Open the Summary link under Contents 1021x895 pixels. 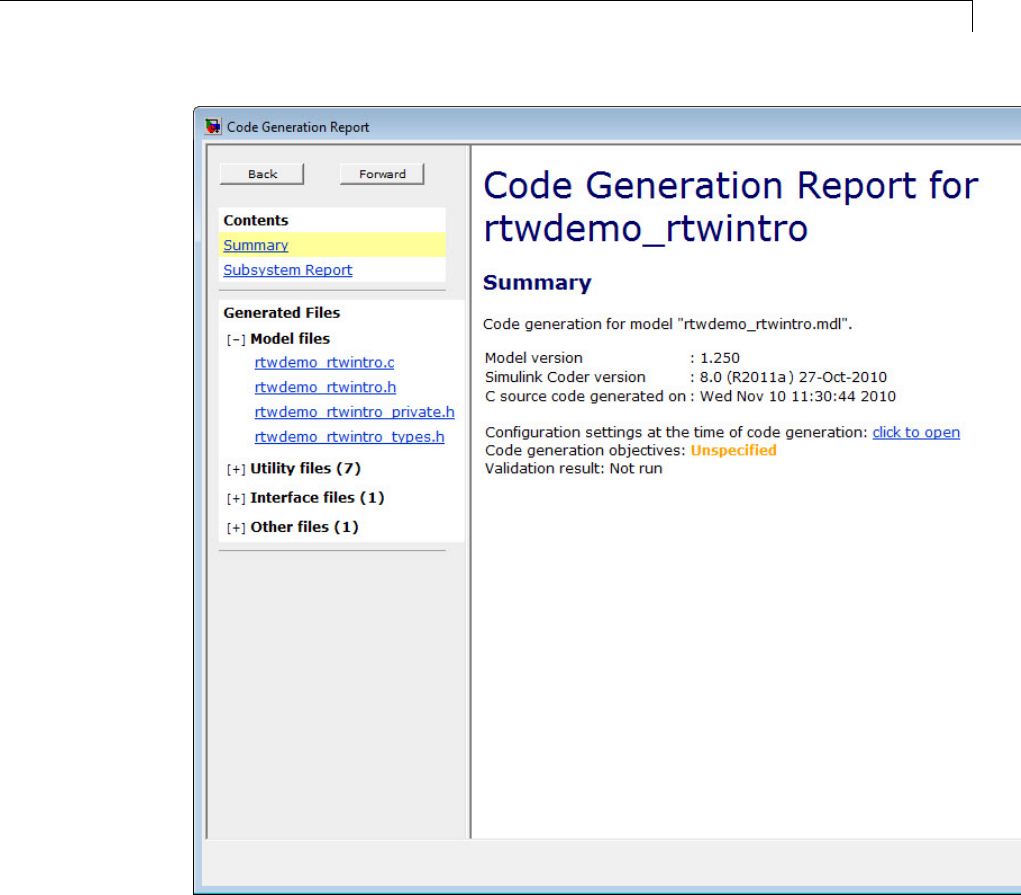pyautogui.click(x=256, y=245)
